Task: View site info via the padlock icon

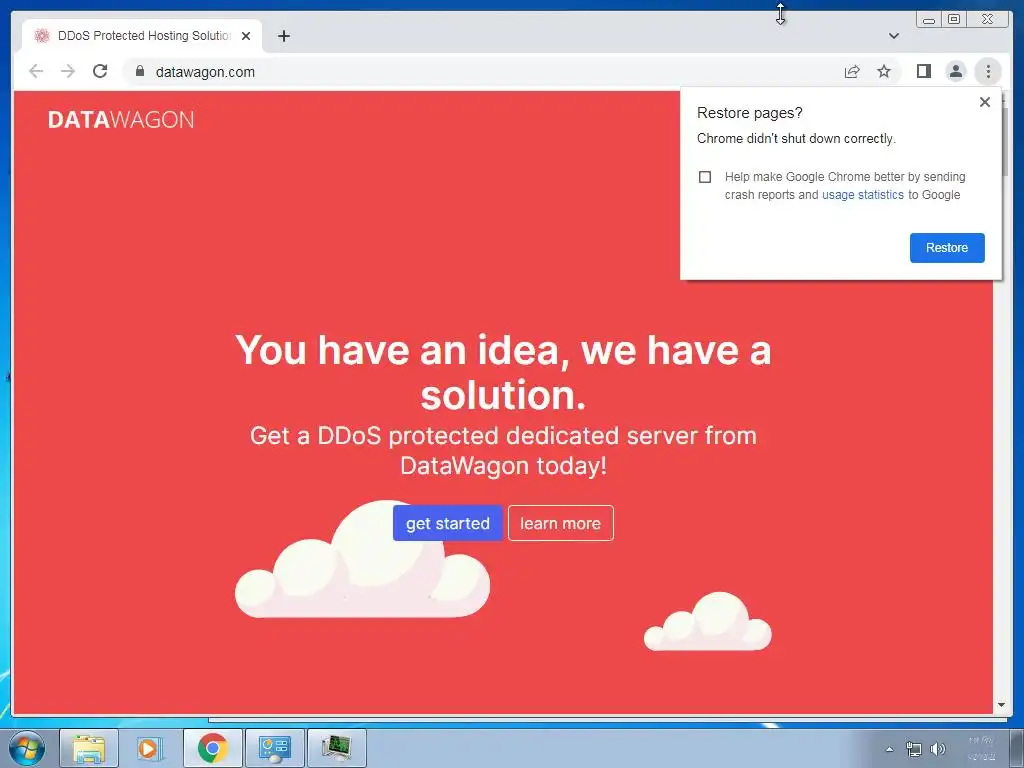Action: (139, 71)
